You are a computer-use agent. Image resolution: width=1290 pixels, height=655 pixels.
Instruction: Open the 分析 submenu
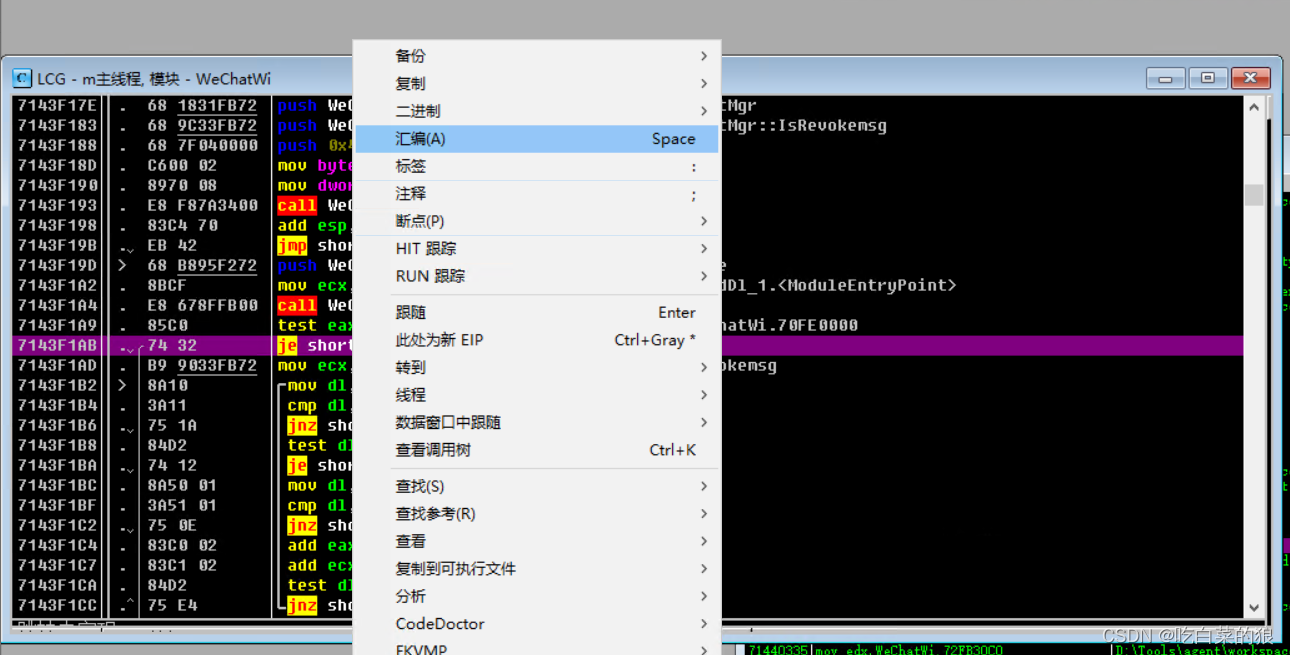point(537,596)
